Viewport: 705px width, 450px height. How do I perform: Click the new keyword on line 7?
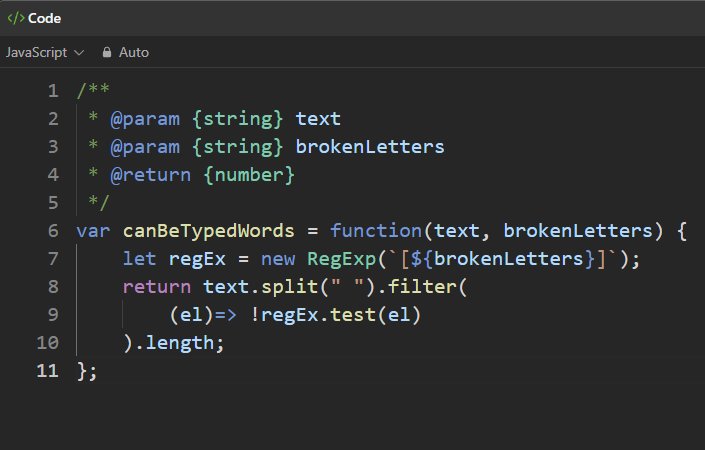[x=278, y=260]
